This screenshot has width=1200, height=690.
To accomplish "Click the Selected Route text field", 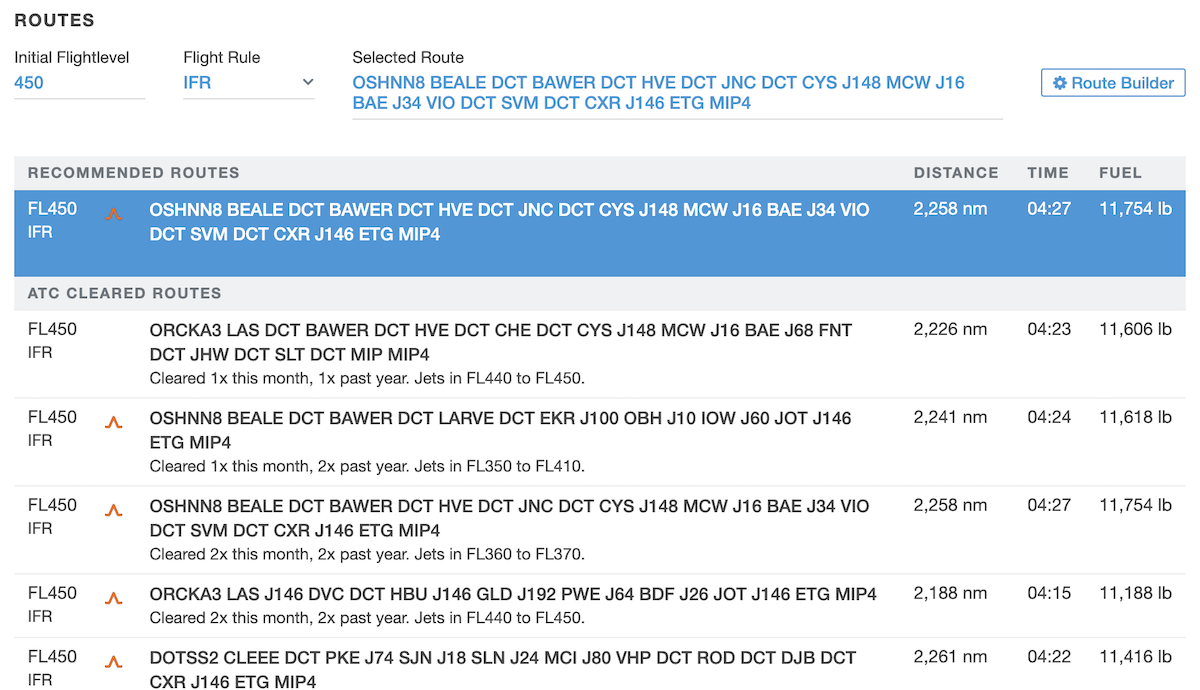I will [x=675, y=93].
